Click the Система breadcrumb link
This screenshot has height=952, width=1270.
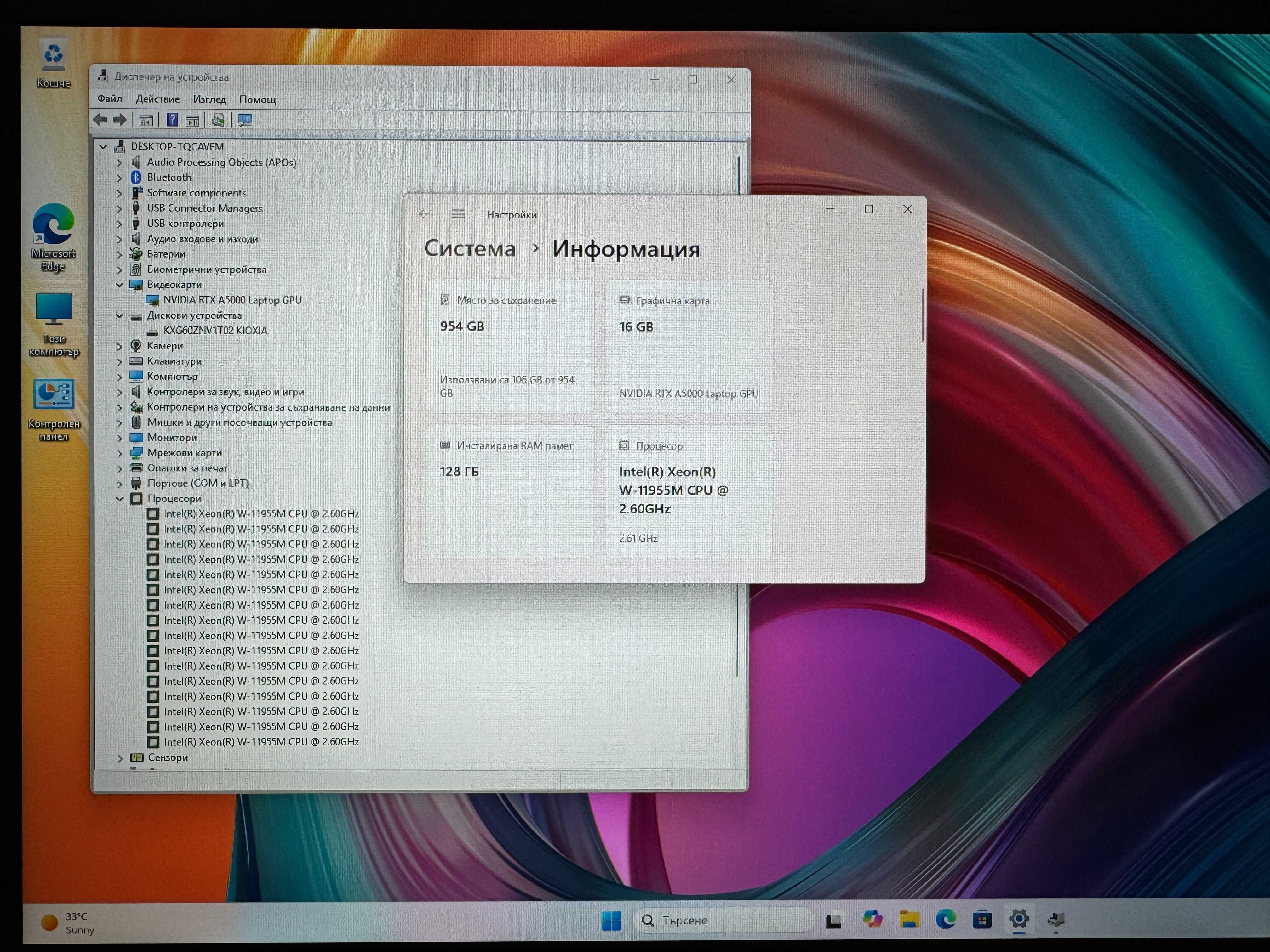click(x=470, y=248)
